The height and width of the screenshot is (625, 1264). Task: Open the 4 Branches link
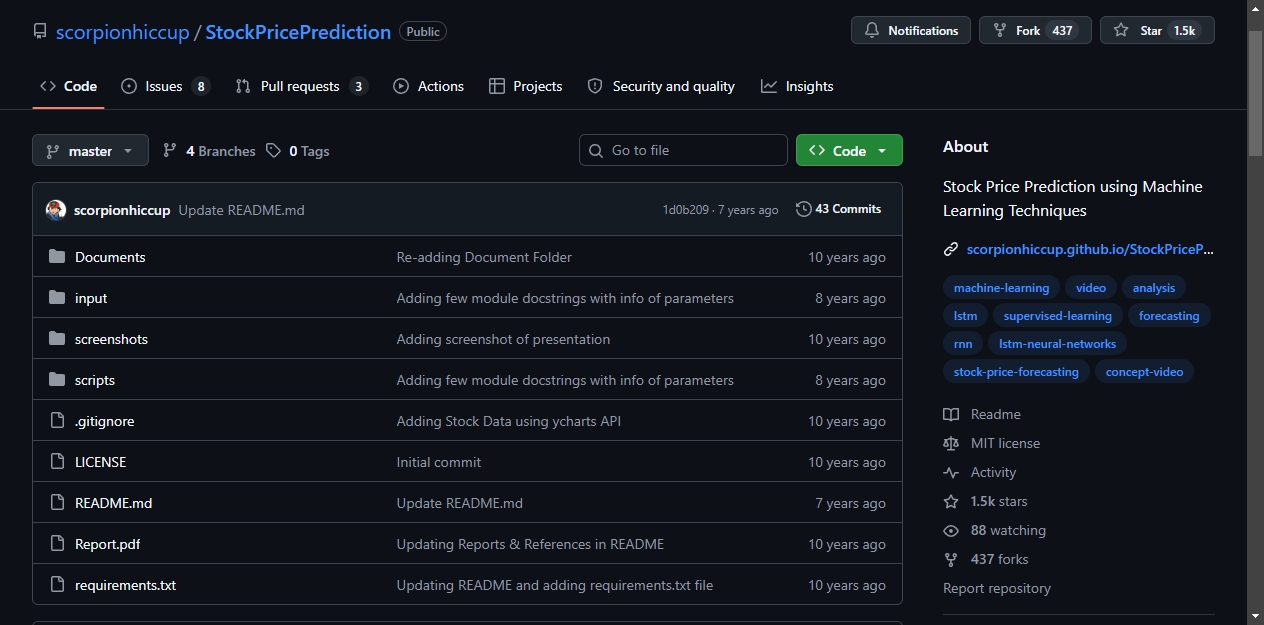click(x=209, y=151)
